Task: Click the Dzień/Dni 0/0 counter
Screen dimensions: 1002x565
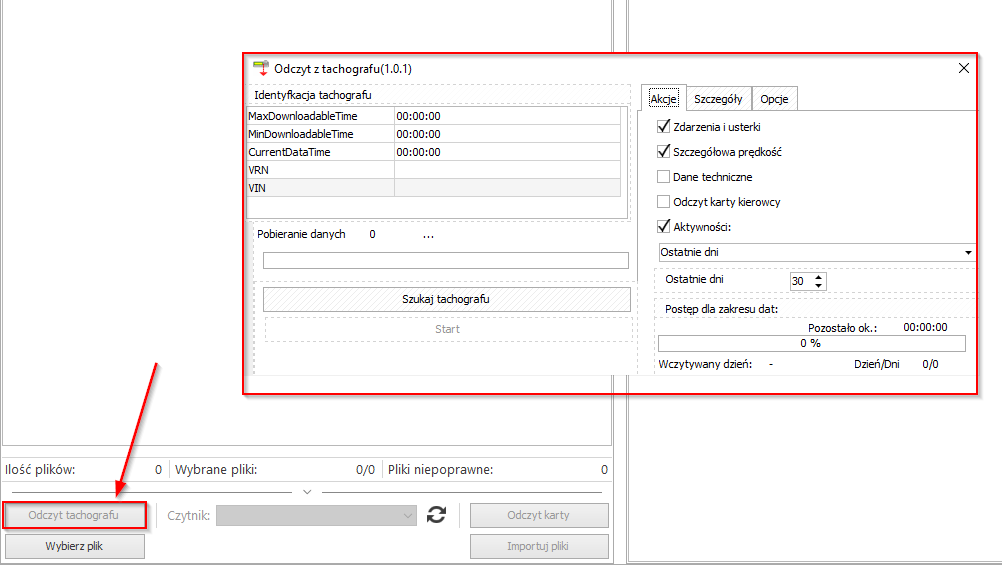Action: [x=930, y=364]
